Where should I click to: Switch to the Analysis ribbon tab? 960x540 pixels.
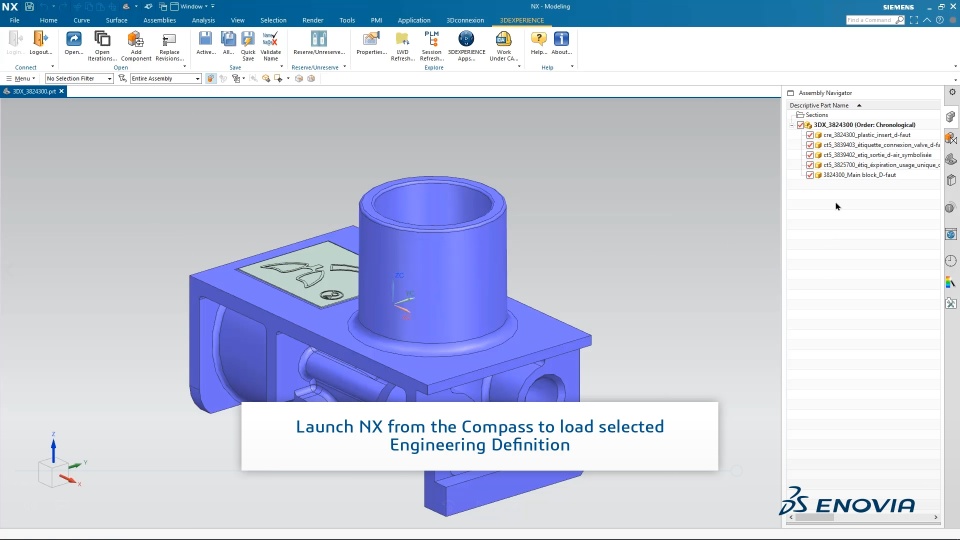coord(203,20)
